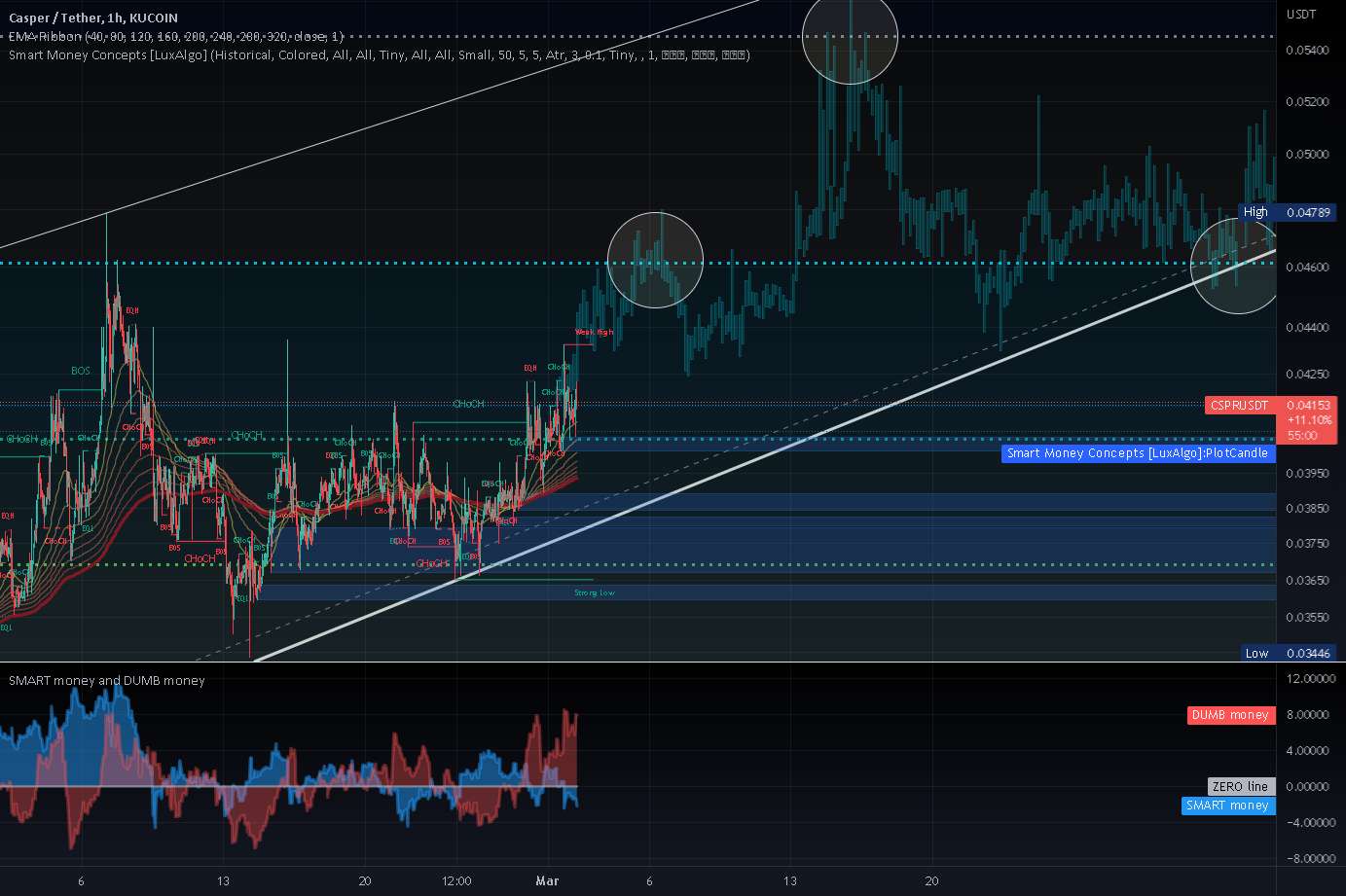Viewport: 1346px width, 896px height.
Task: Click the ZERO line label
Action: coord(1240,786)
